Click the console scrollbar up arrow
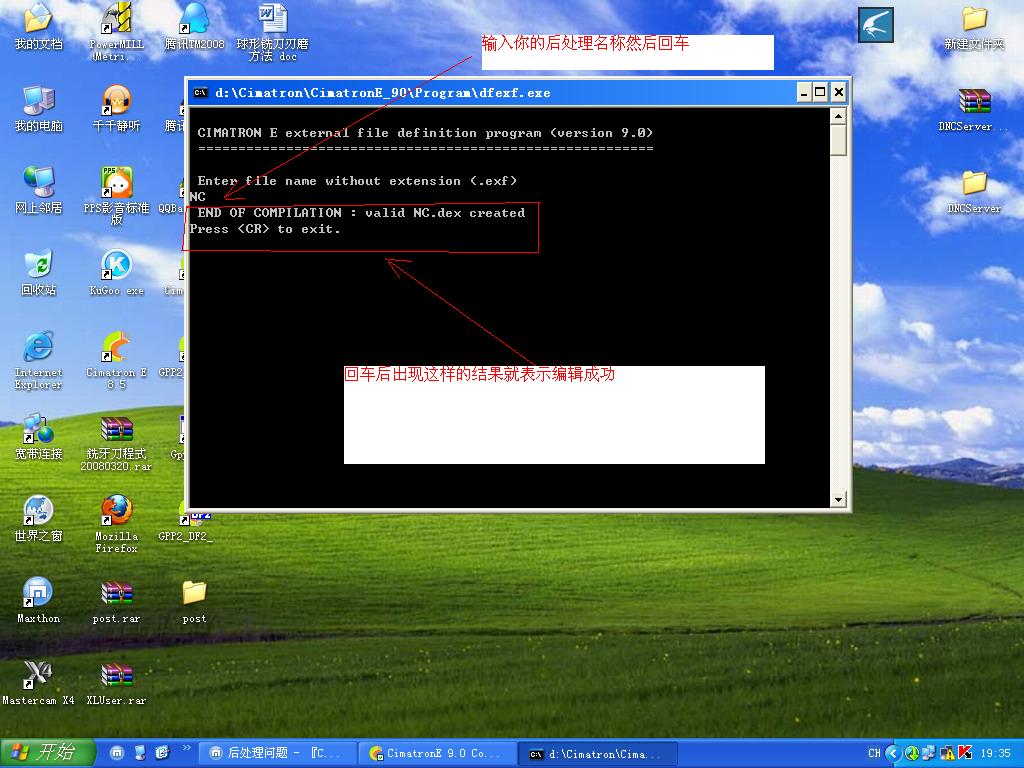The width and height of the screenshot is (1024, 768). 839,116
